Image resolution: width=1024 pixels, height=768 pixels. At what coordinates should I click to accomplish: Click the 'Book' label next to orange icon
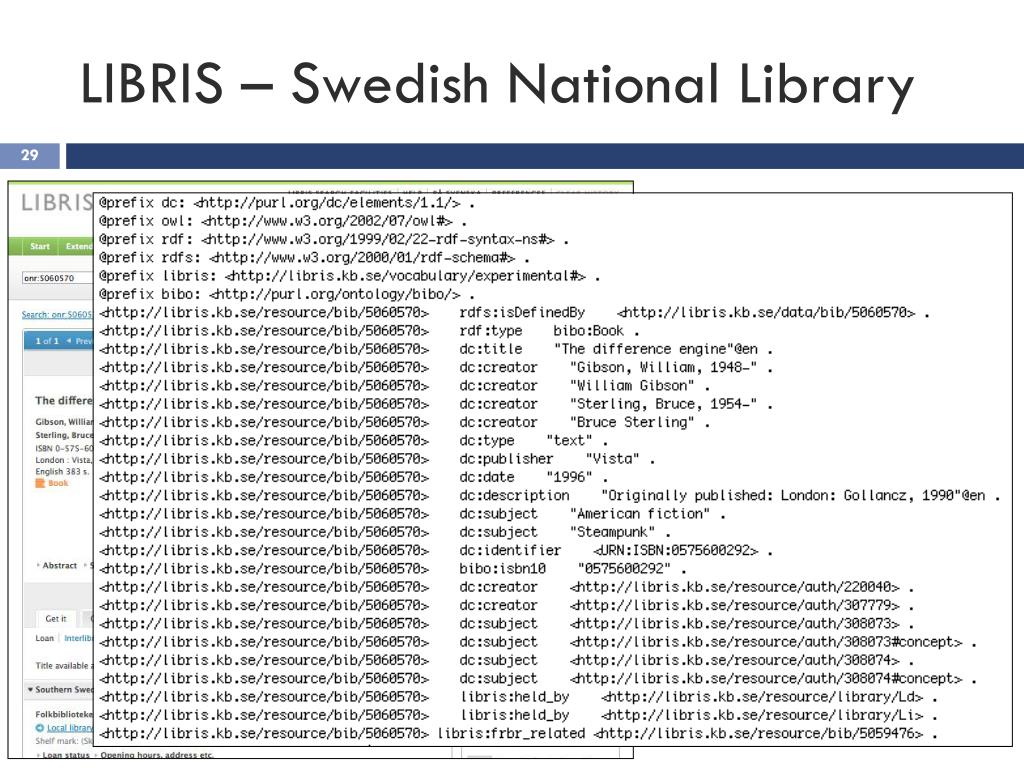click(x=58, y=483)
